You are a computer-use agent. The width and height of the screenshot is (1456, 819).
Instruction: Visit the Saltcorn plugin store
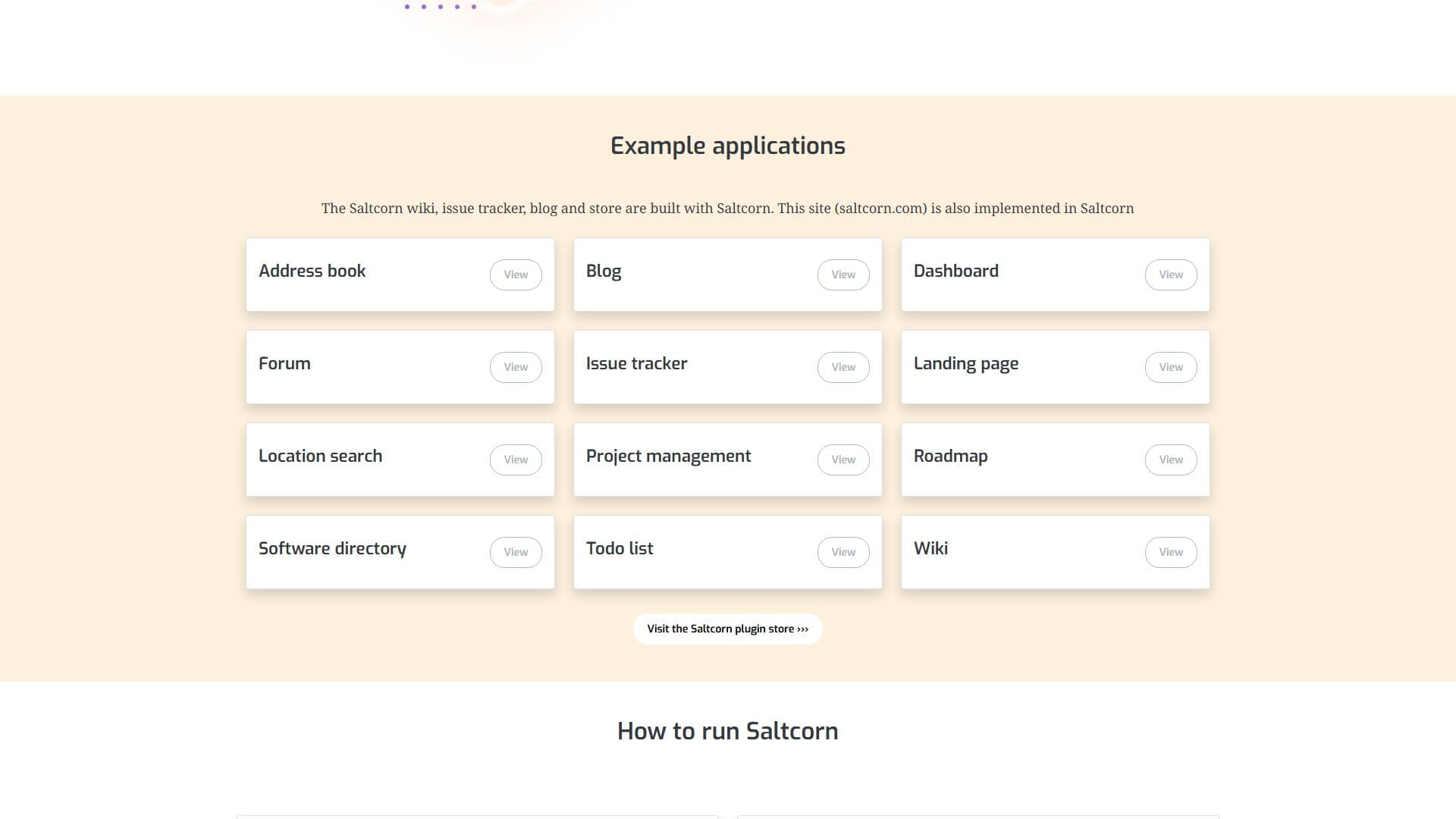(728, 629)
